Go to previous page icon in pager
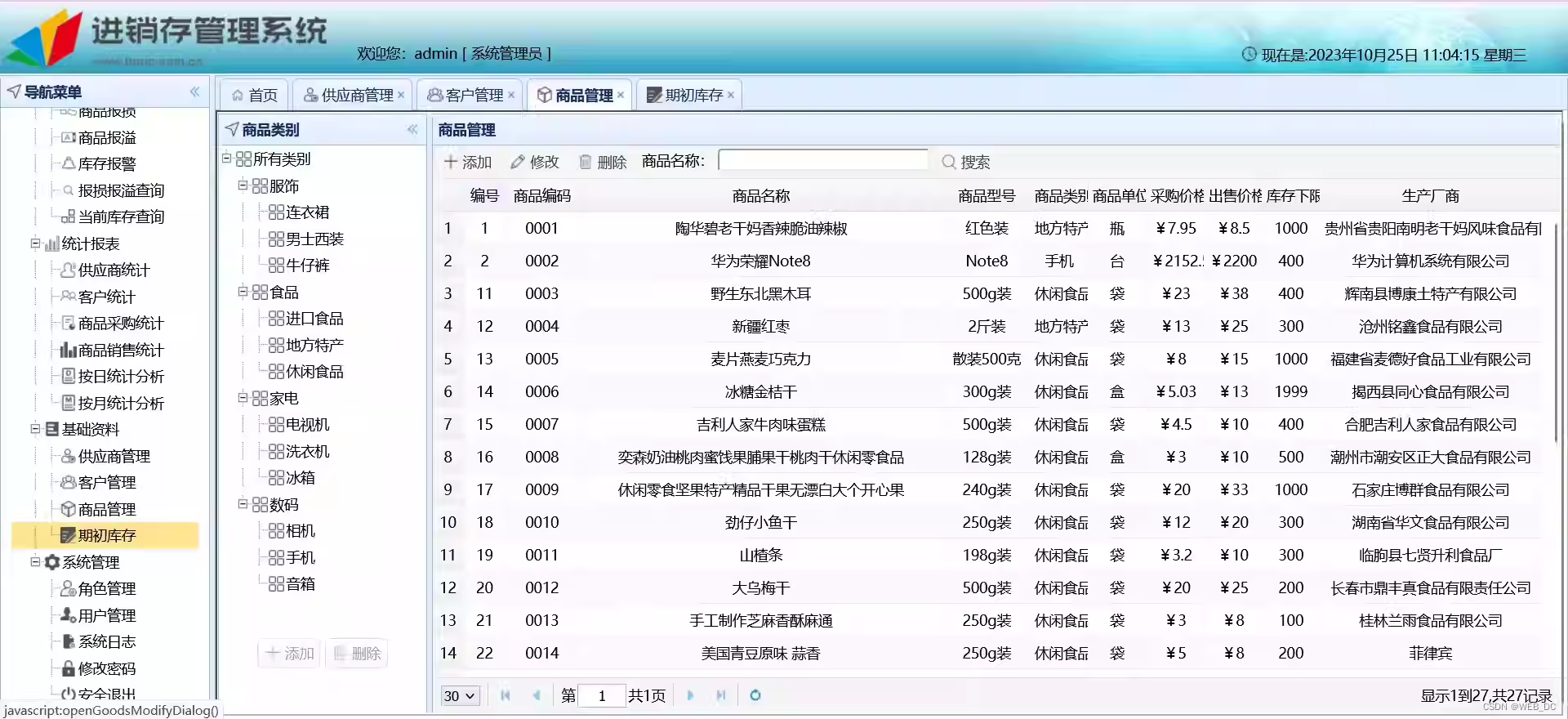Image resolution: width=1568 pixels, height=719 pixels. [x=537, y=695]
